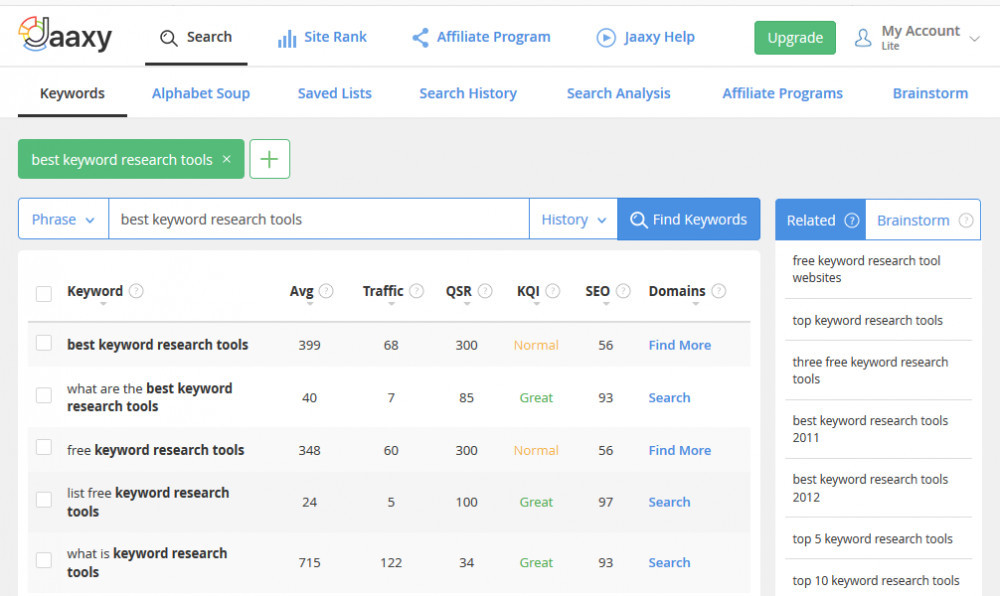Click related term 'best keyword research tools 2012'
This screenshot has height=596, width=1000.
(x=871, y=488)
